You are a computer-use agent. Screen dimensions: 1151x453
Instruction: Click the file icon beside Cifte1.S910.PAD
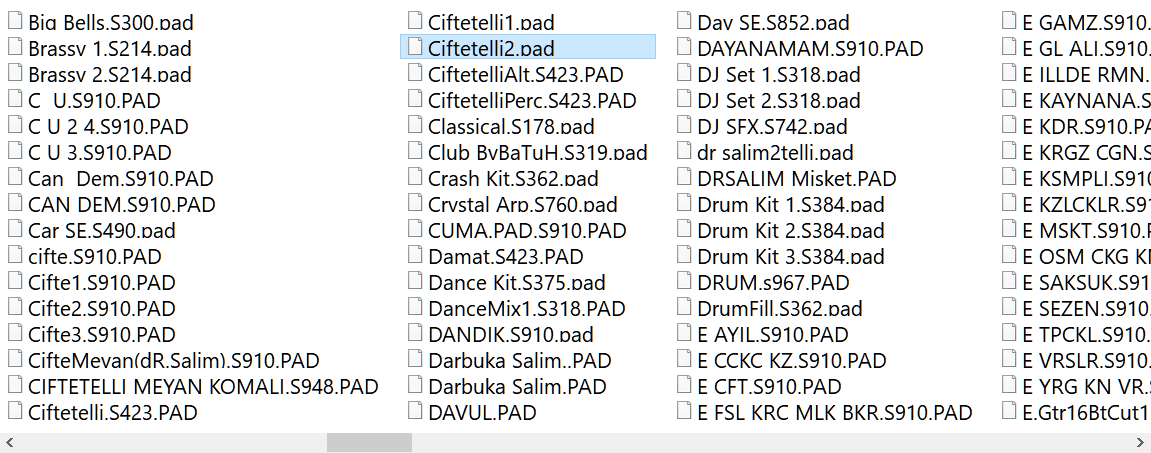[15, 281]
